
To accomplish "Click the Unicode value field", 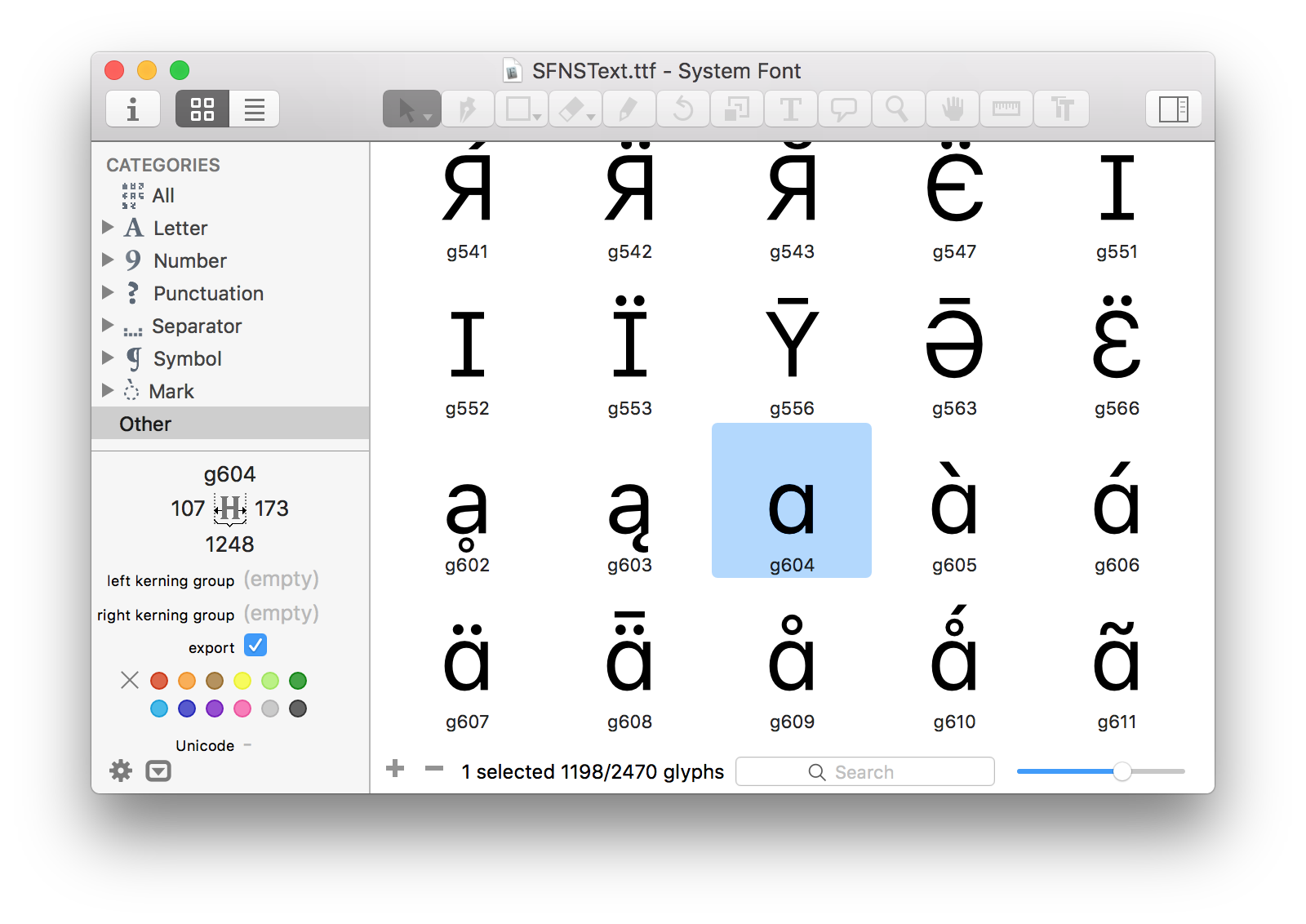I will [x=247, y=745].
